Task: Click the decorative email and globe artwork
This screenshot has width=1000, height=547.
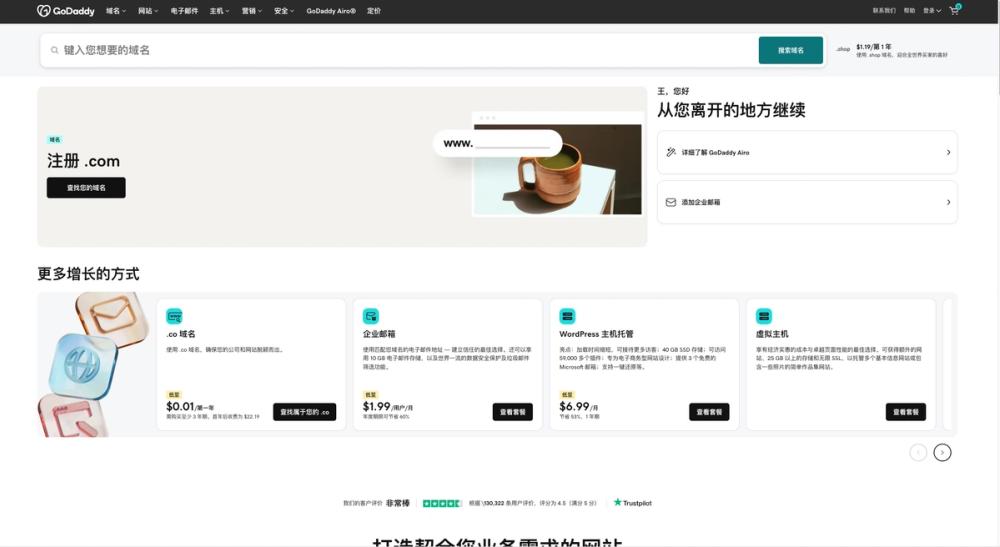Action: click(x=94, y=365)
